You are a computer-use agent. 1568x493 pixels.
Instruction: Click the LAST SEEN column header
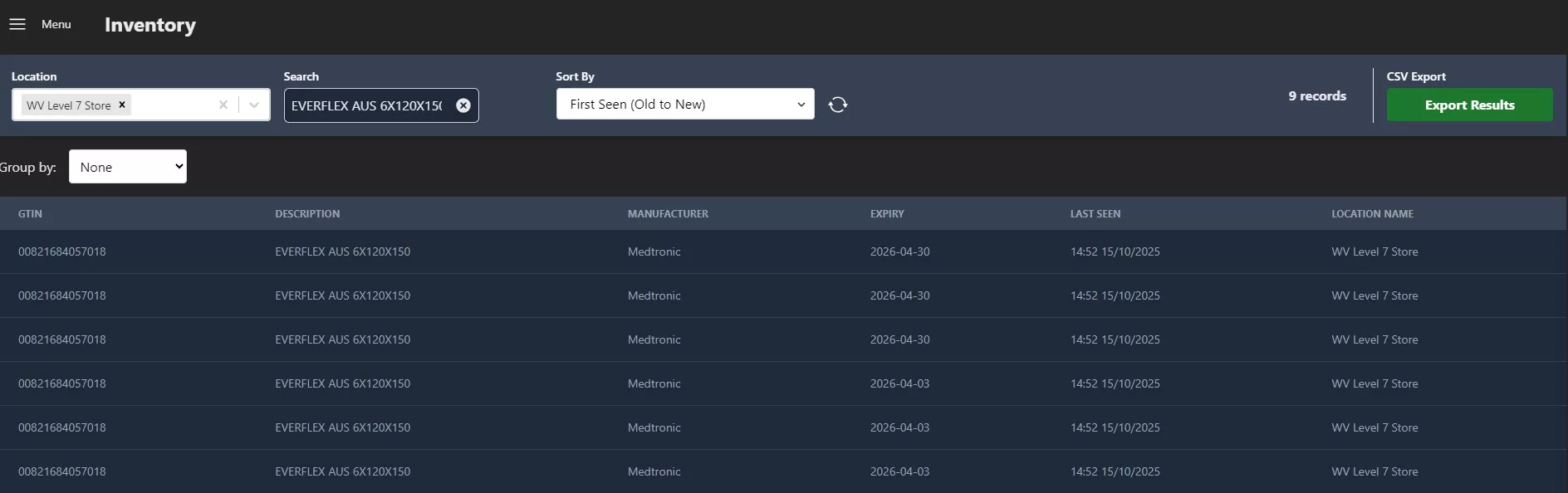click(1095, 214)
